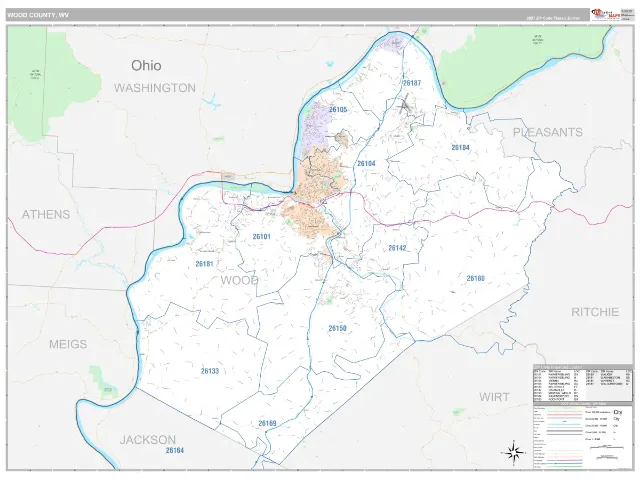640x480 pixels.
Task: Click the RITCHIE county label
Action: pyautogui.click(x=595, y=312)
